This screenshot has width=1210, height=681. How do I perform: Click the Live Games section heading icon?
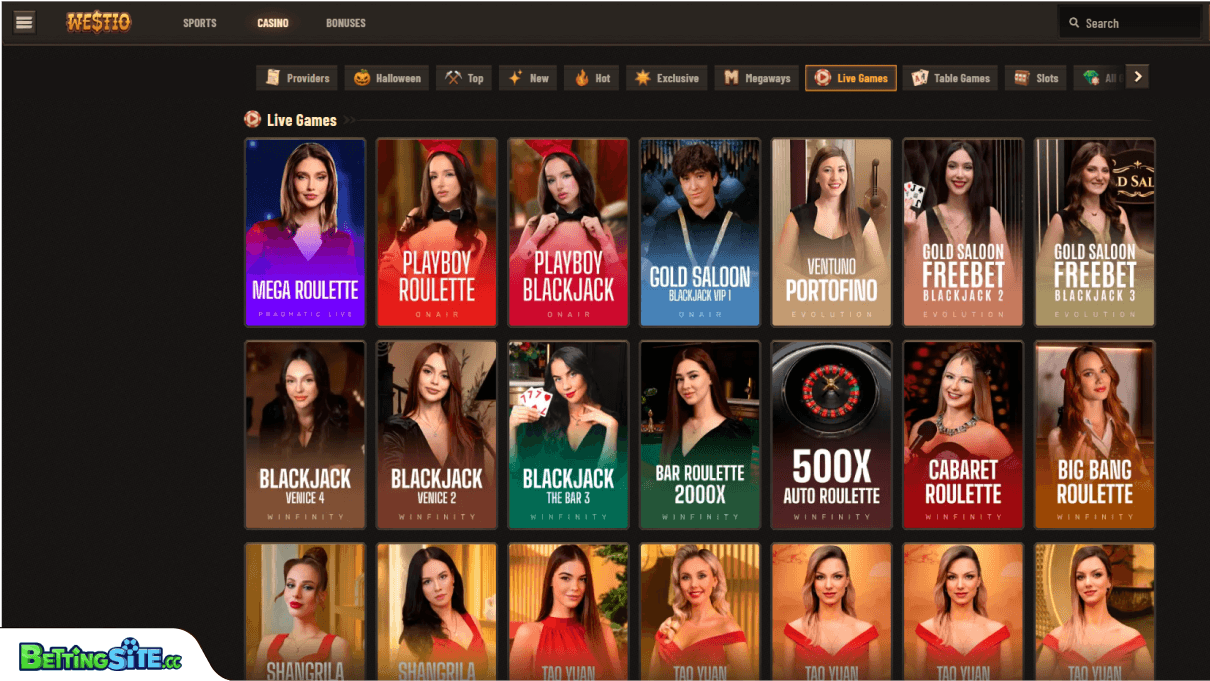pyautogui.click(x=253, y=120)
